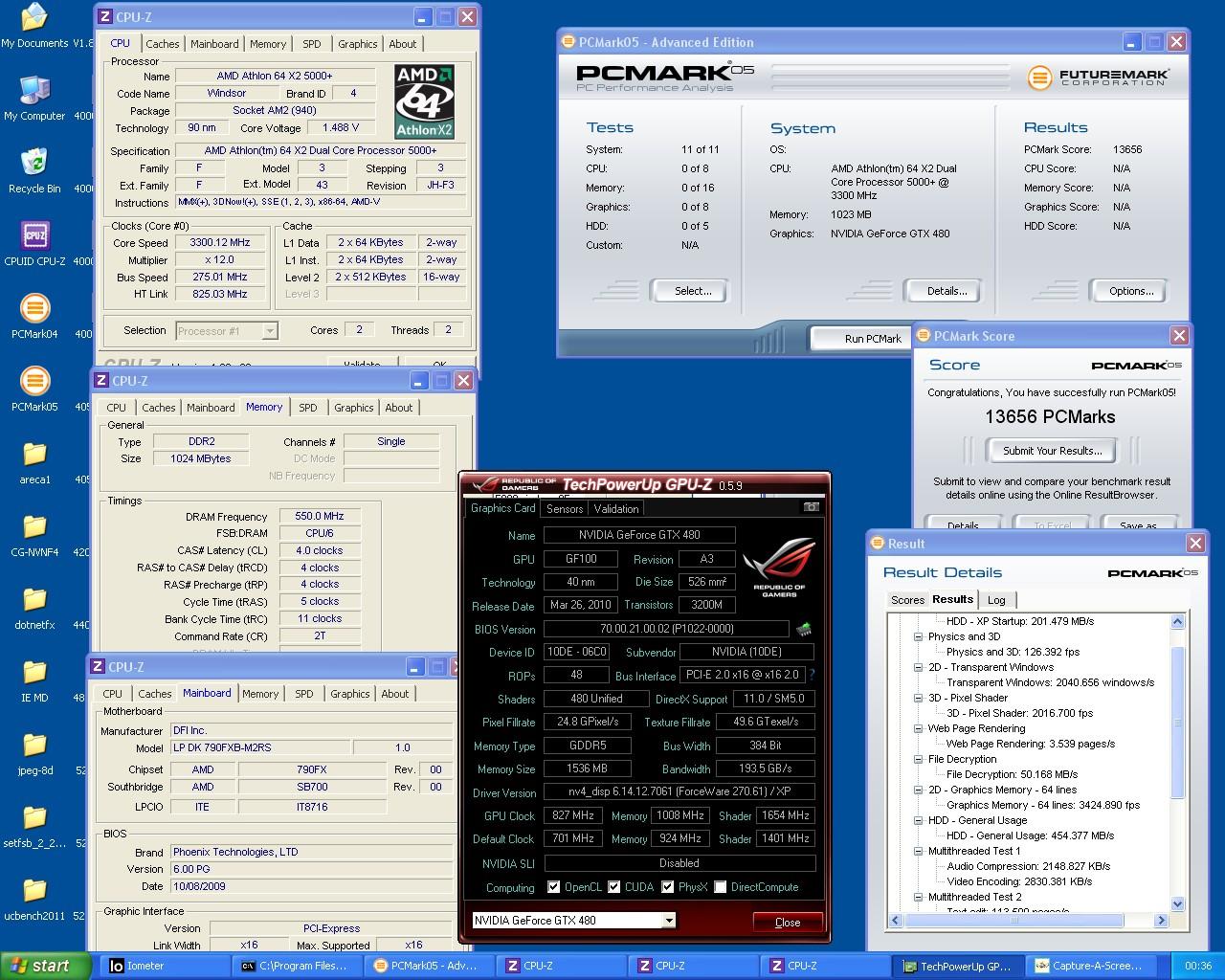Click the Futuremark Corporation logo
The image size is (1225, 980).
[x=1099, y=78]
